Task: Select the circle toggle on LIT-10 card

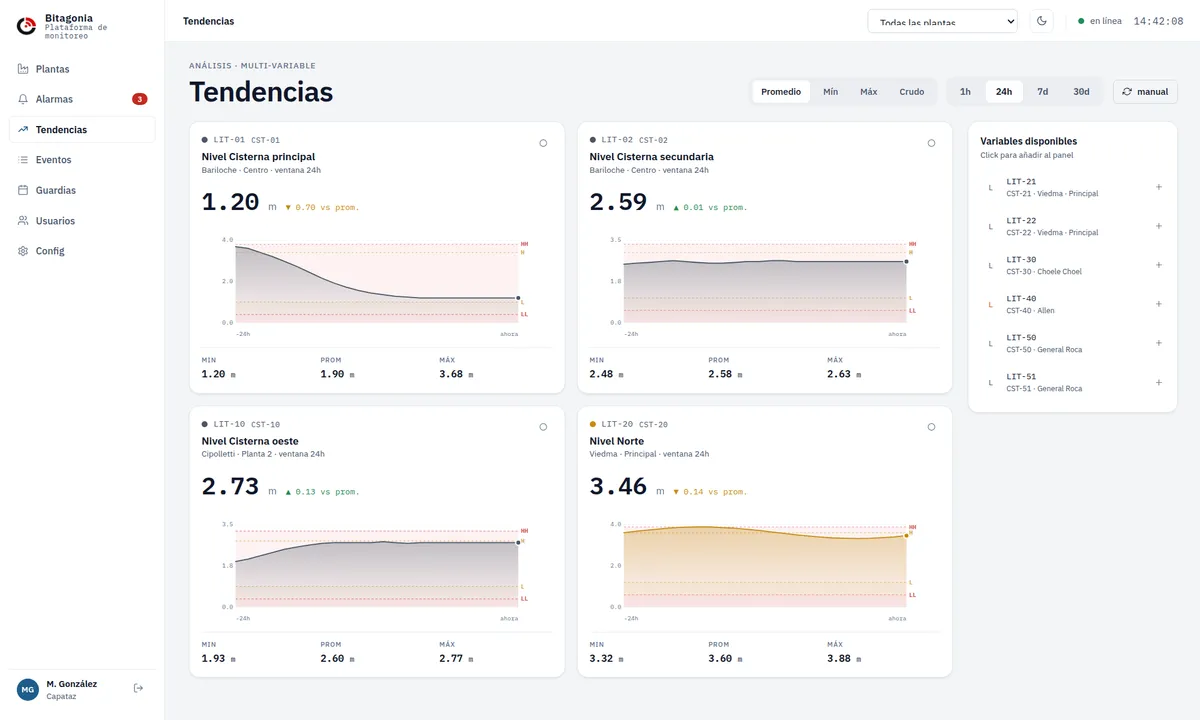Action: 543,427
